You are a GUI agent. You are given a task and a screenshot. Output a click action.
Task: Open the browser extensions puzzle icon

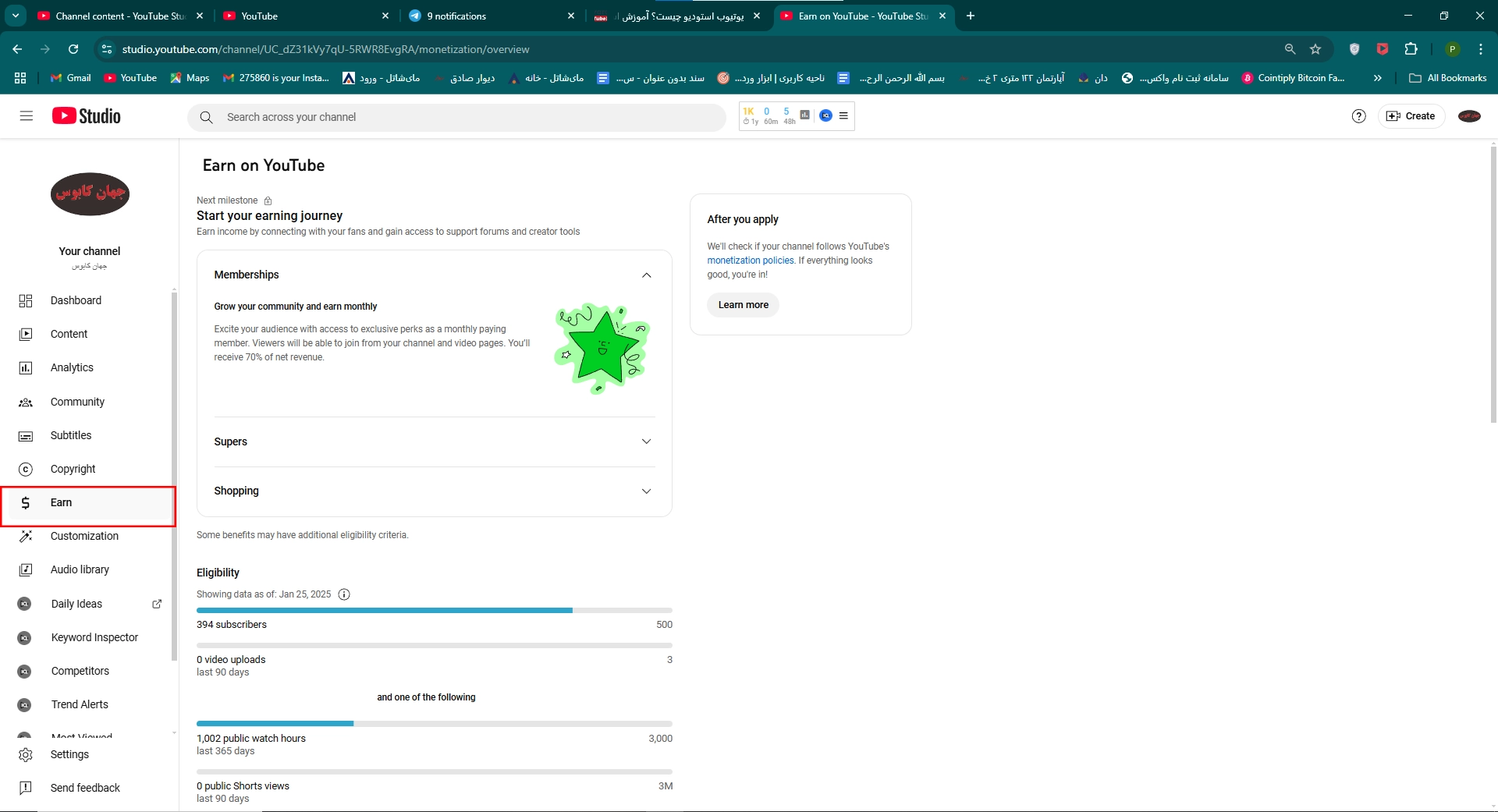pos(1411,49)
